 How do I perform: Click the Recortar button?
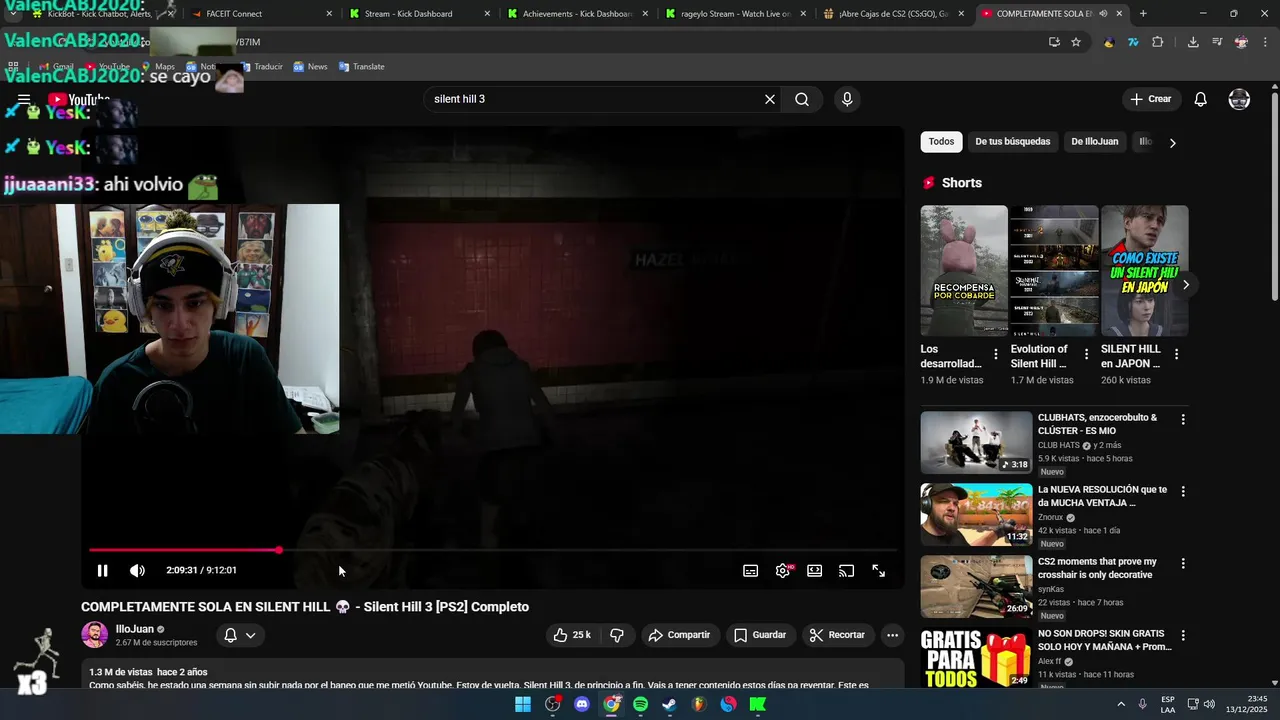pyautogui.click(x=837, y=635)
